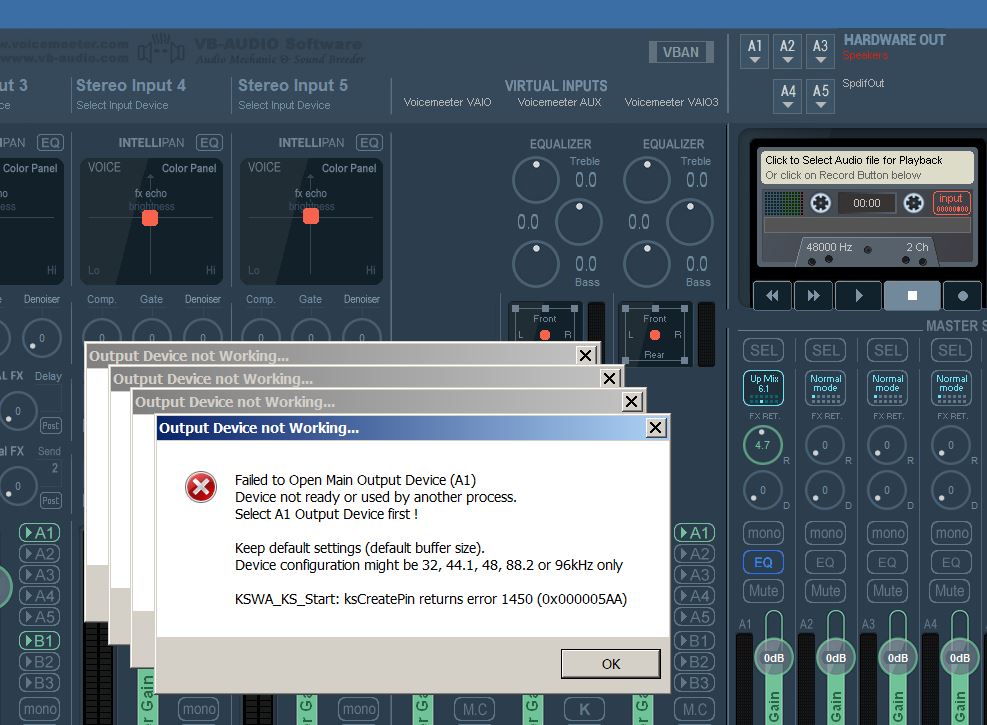Select the A2 master bus SEL button
The image size is (987, 725).
click(825, 351)
